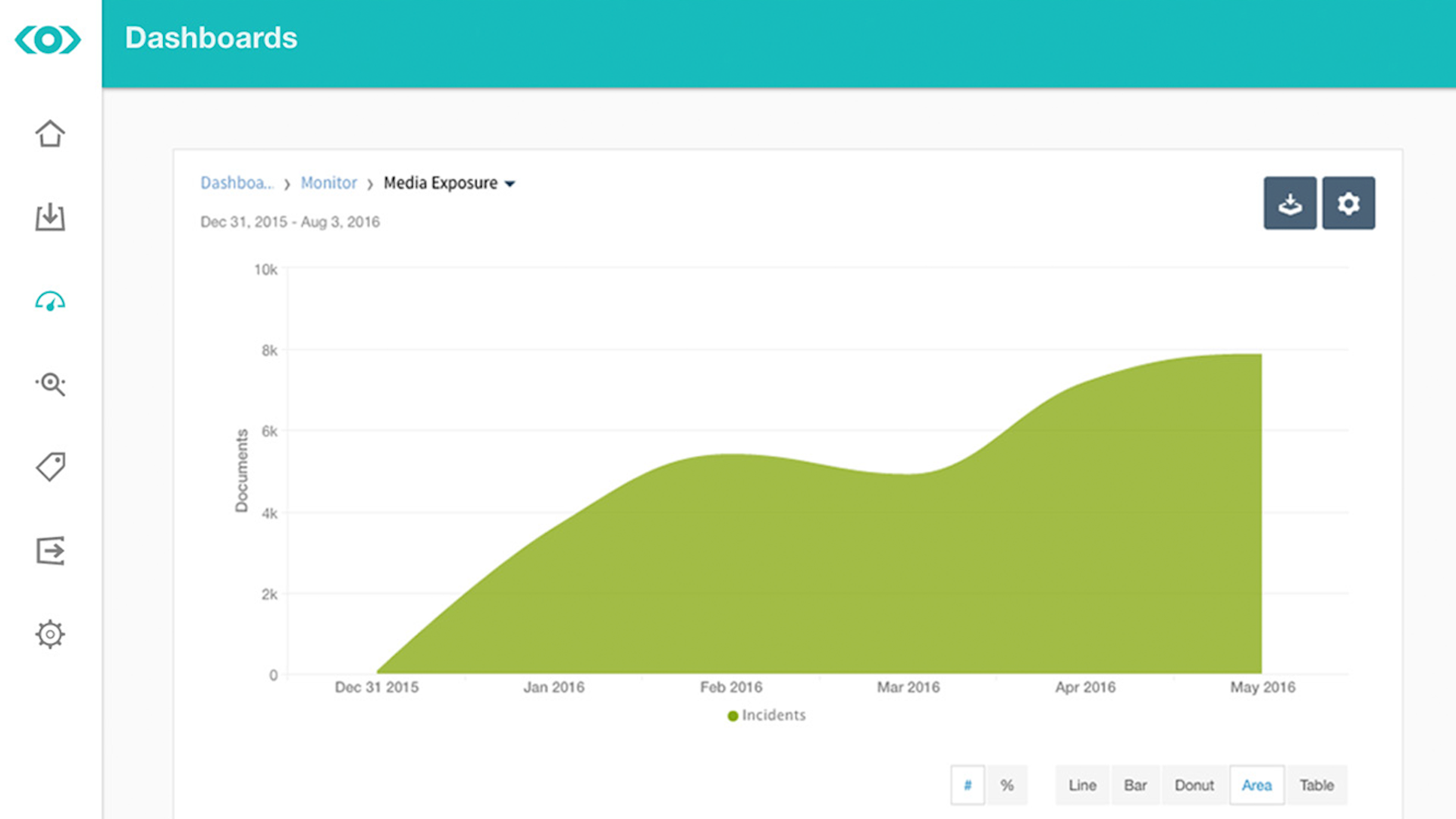Image resolution: width=1456 pixels, height=819 pixels.
Task: Click the download button in top right
Action: coord(1290,202)
